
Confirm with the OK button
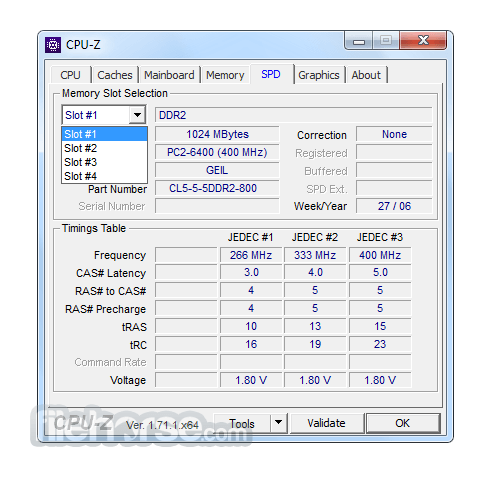coord(403,423)
